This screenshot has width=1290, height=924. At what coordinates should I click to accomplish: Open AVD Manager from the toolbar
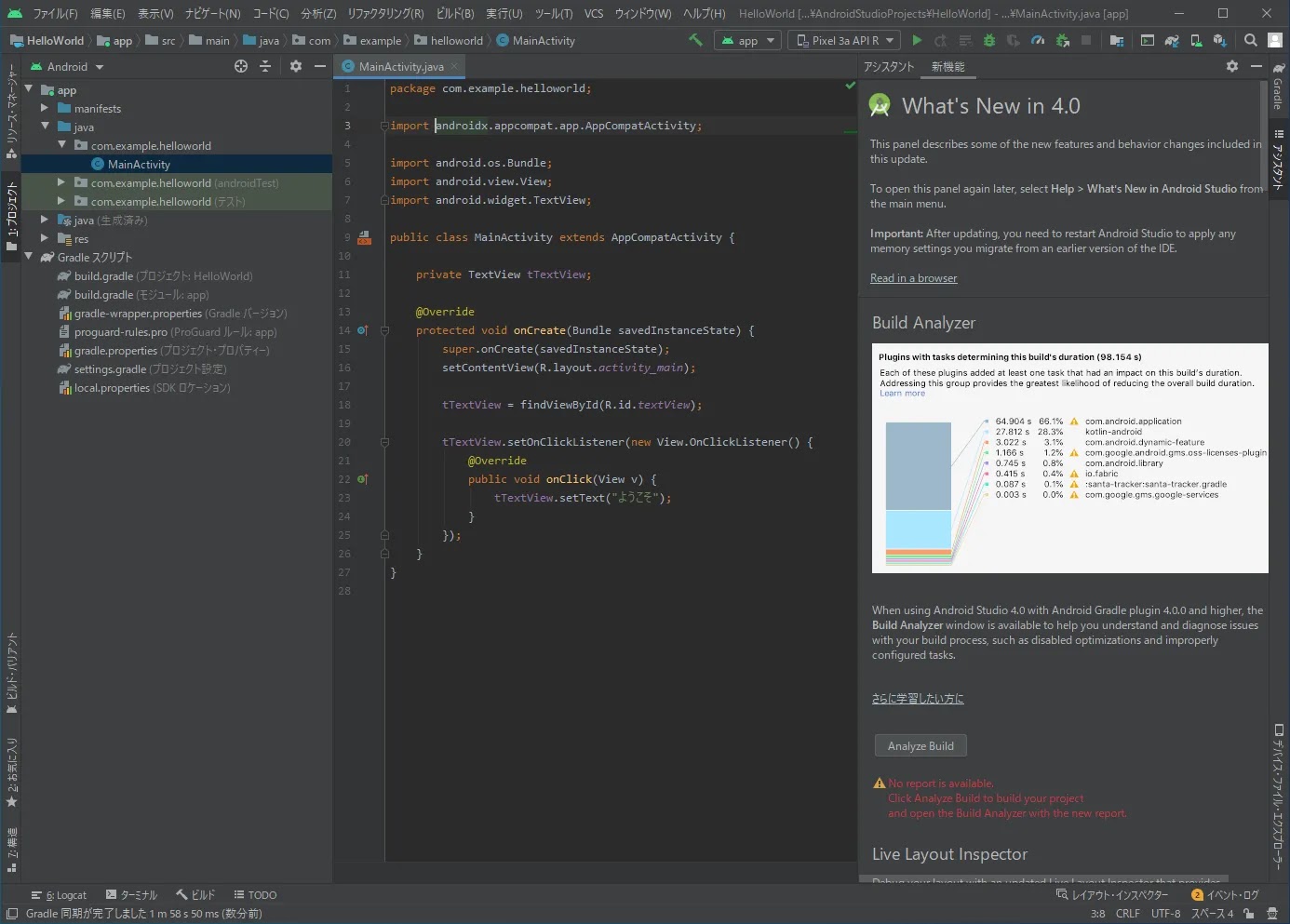pos(1196,41)
